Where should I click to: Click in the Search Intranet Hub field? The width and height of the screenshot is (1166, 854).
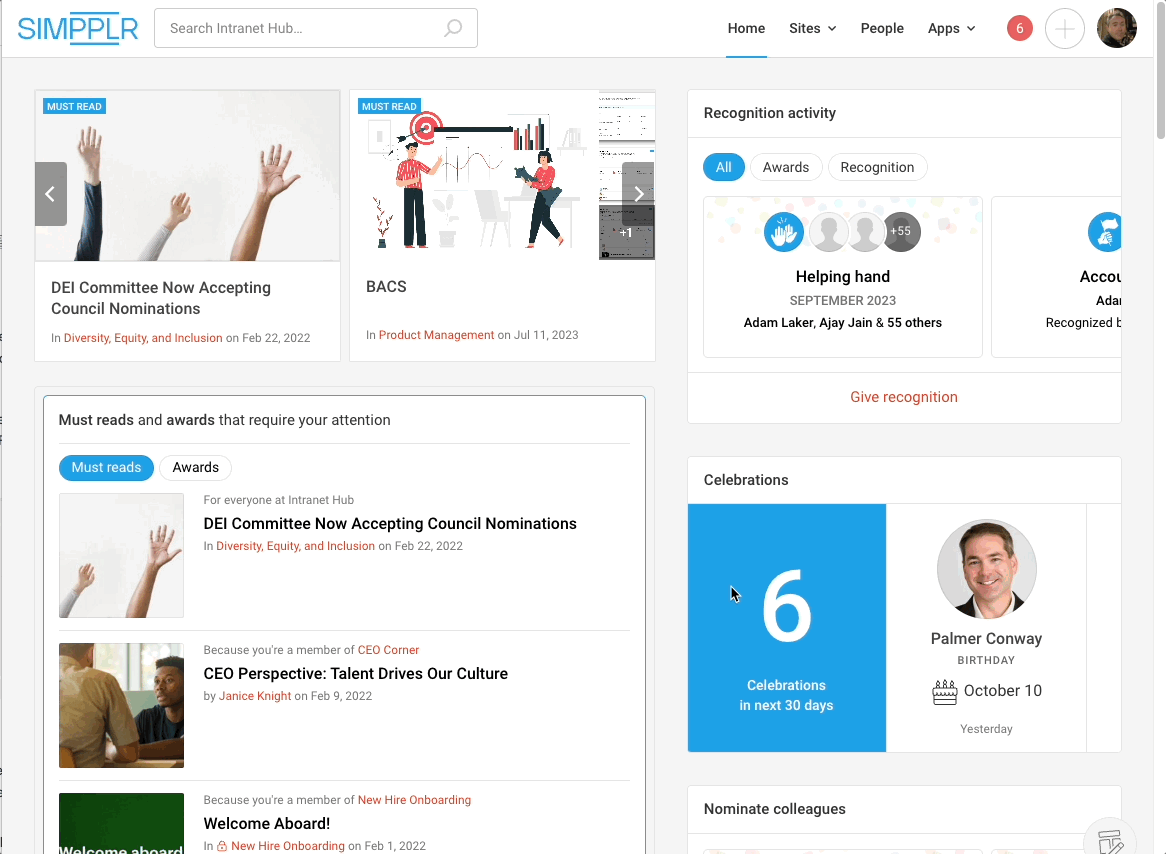300,28
